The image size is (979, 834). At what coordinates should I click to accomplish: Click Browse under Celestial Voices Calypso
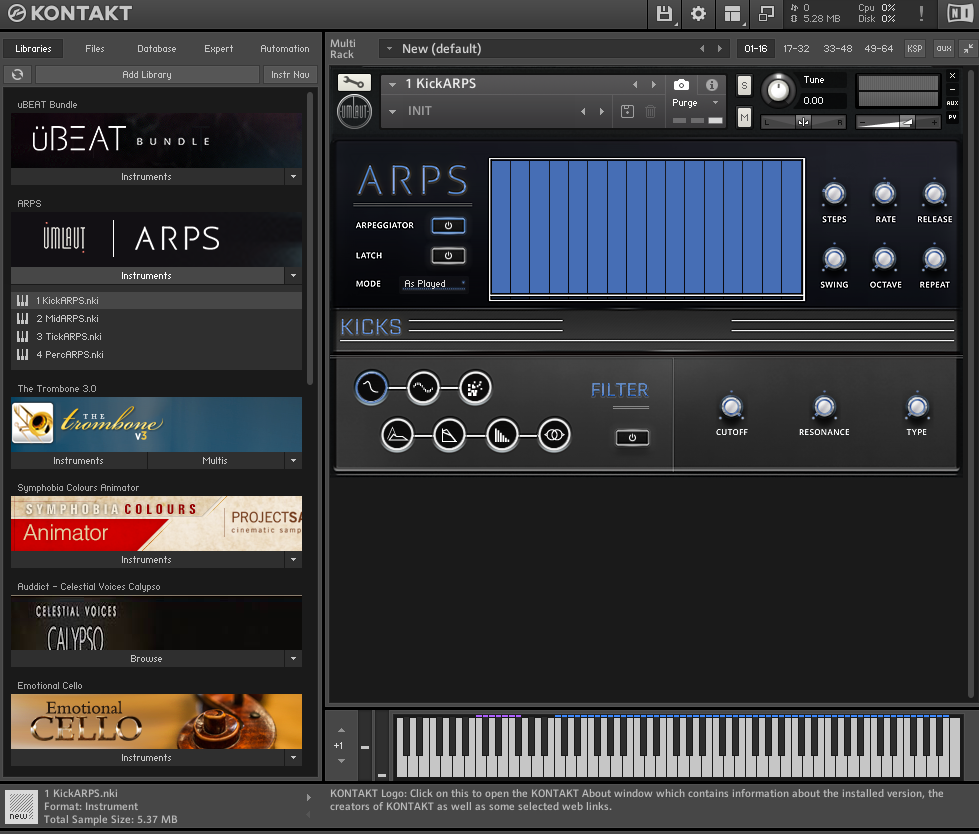[x=147, y=659]
